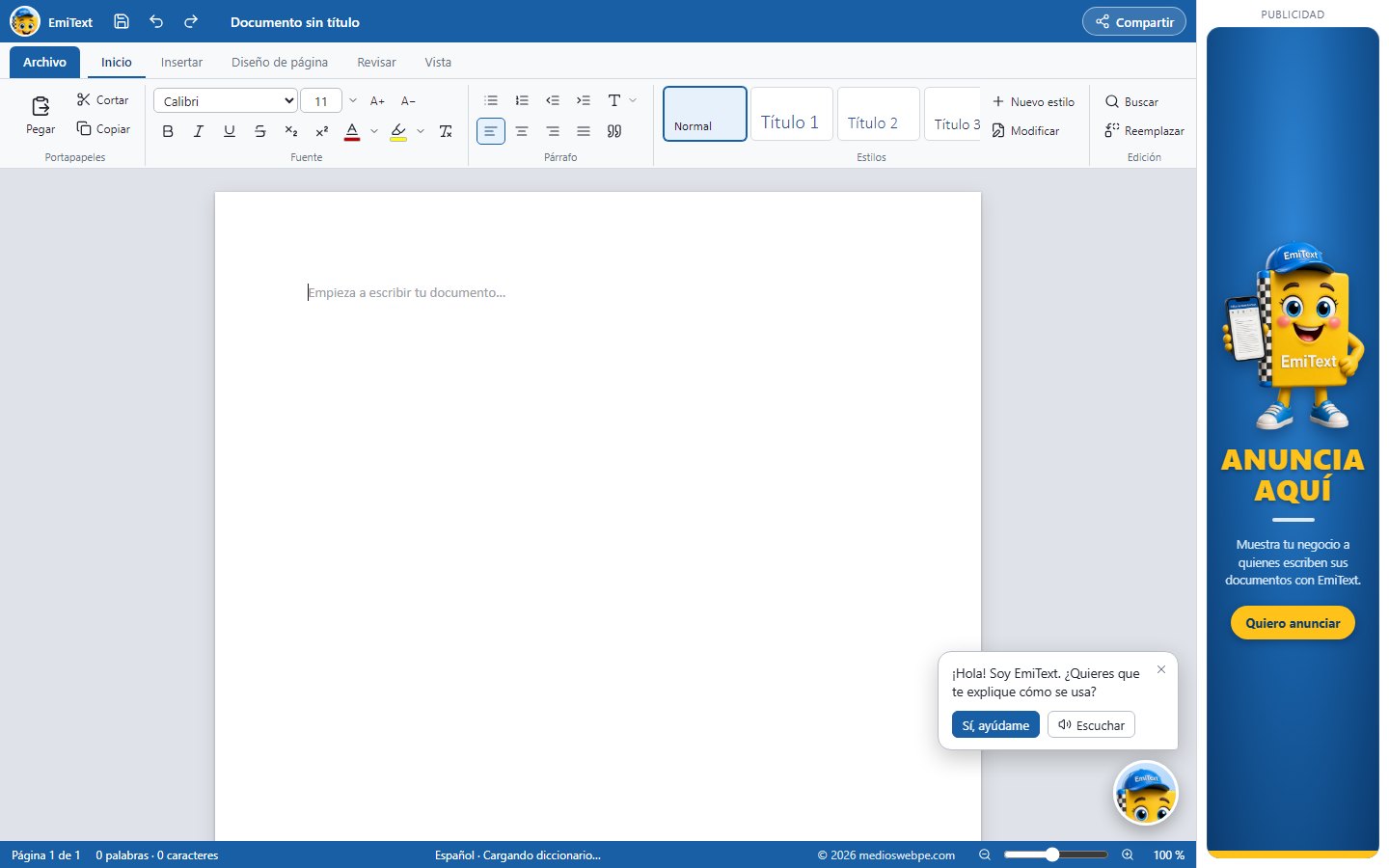This screenshot has width=1389, height=868.
Task: Zoom in with the magnifier plus icon
Action: [x=1128, y=854]
